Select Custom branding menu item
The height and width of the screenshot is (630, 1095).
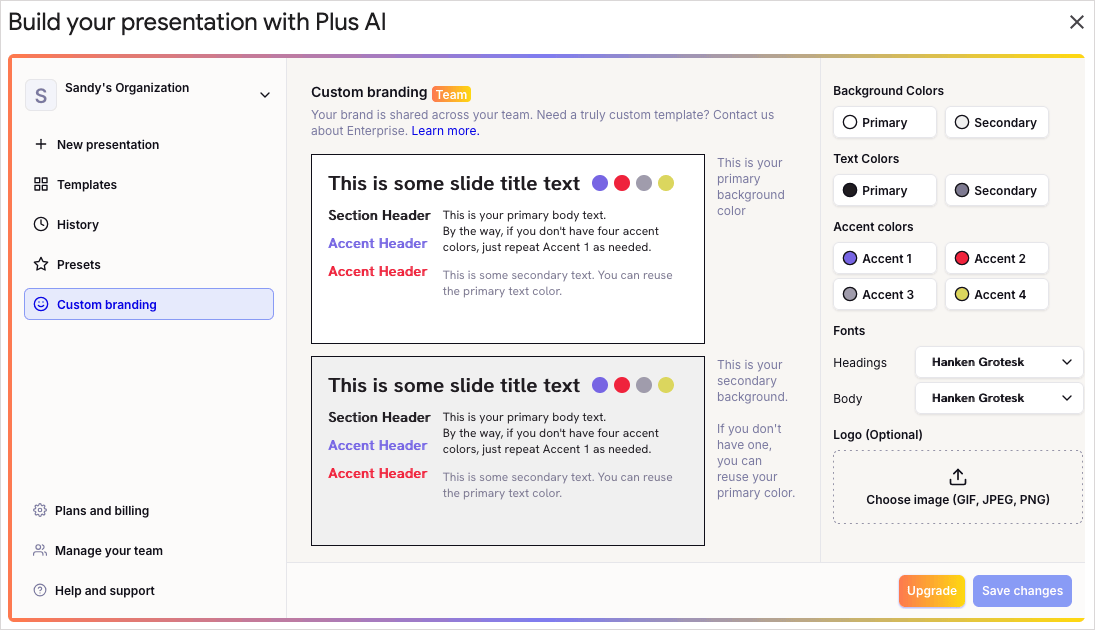click(x=149, y=305)
